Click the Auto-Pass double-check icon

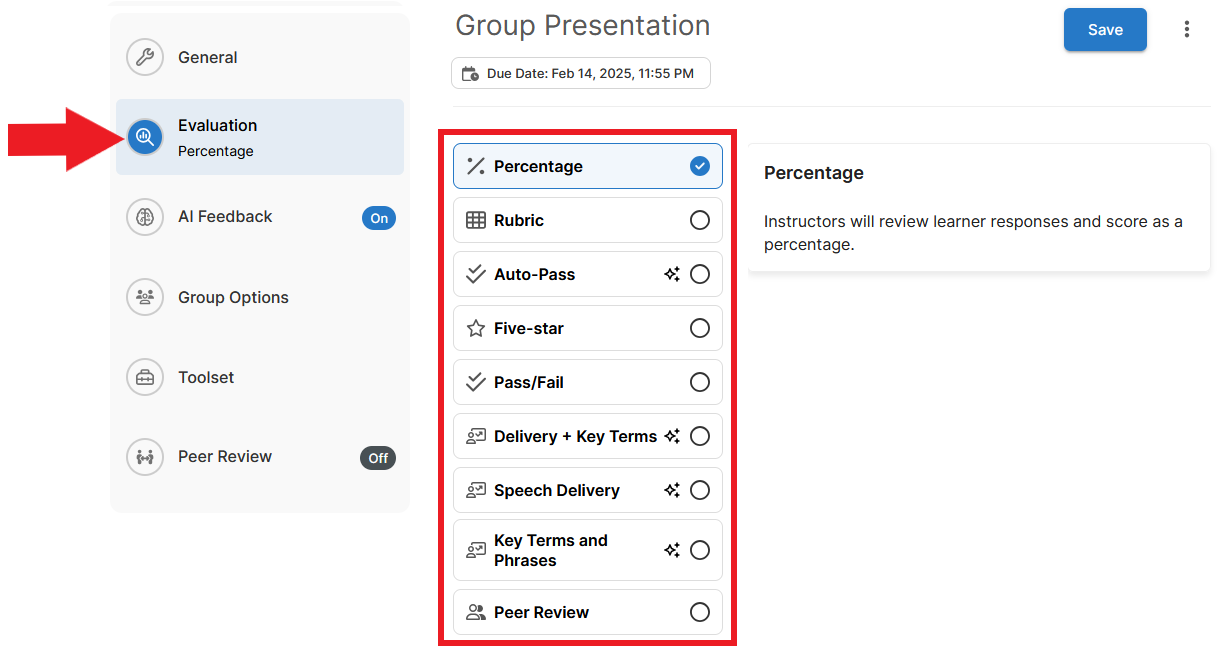point(476,274)
